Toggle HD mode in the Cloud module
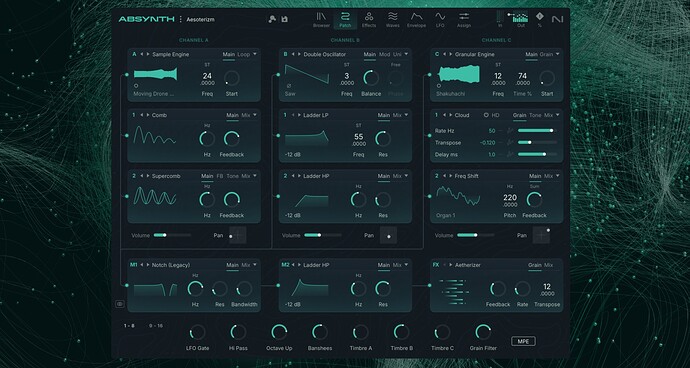Screen dimensions: 690x368 (492, 115)
